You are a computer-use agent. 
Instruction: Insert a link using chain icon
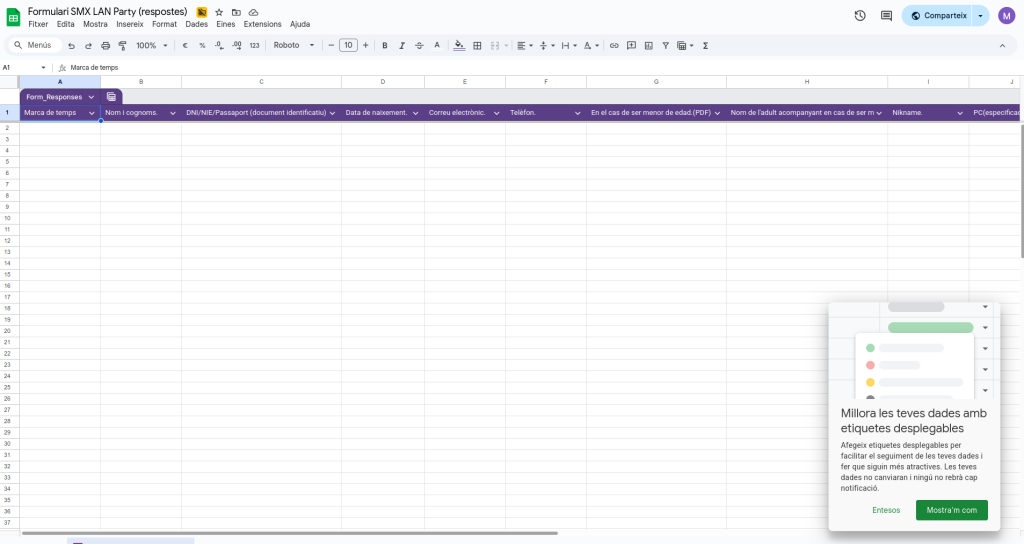614,45
